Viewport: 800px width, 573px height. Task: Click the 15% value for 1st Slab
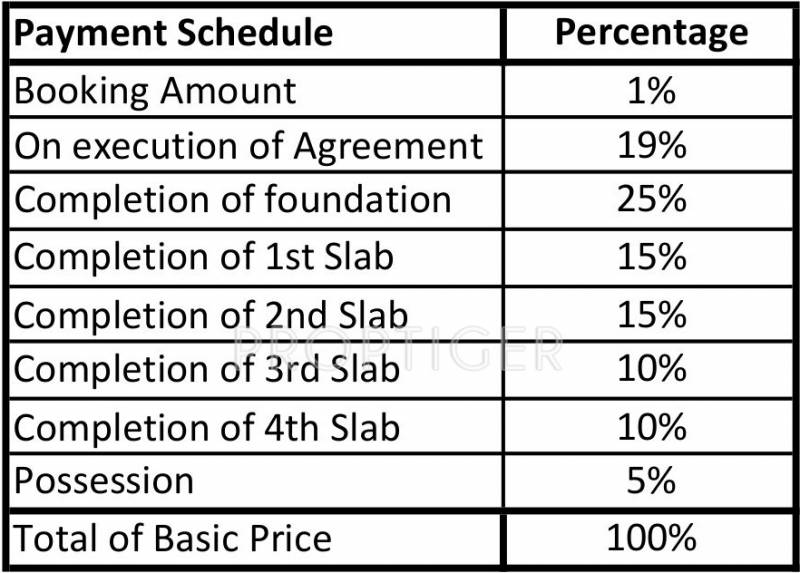[x=651, y=257]
